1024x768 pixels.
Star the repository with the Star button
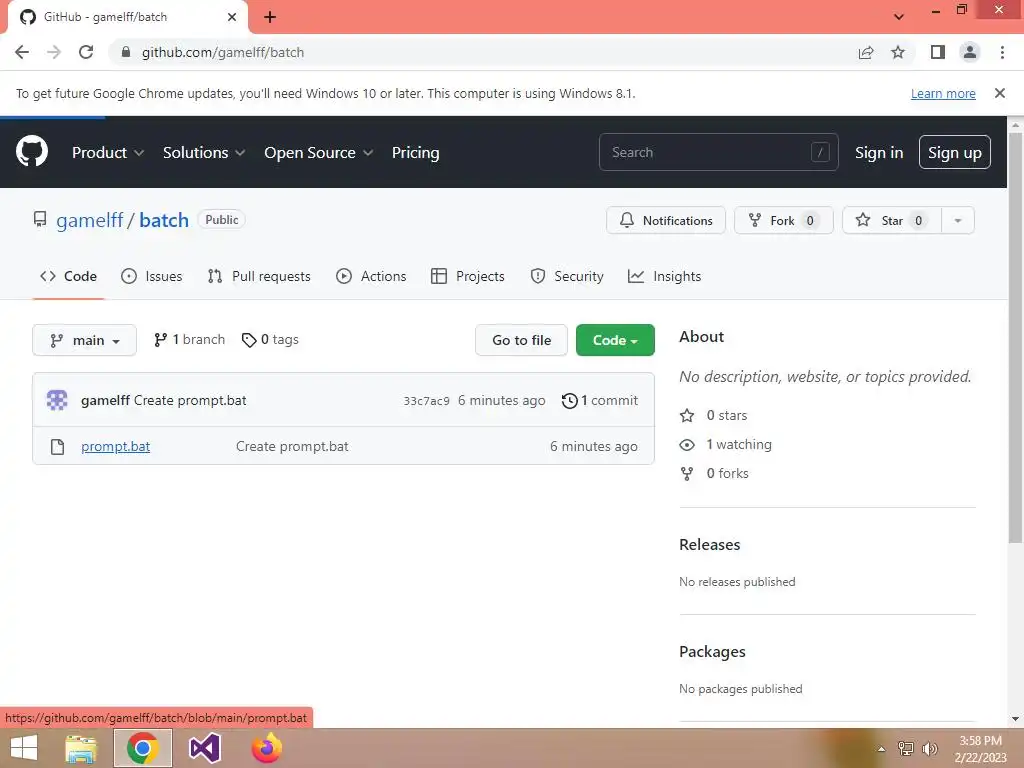point(892,220)
